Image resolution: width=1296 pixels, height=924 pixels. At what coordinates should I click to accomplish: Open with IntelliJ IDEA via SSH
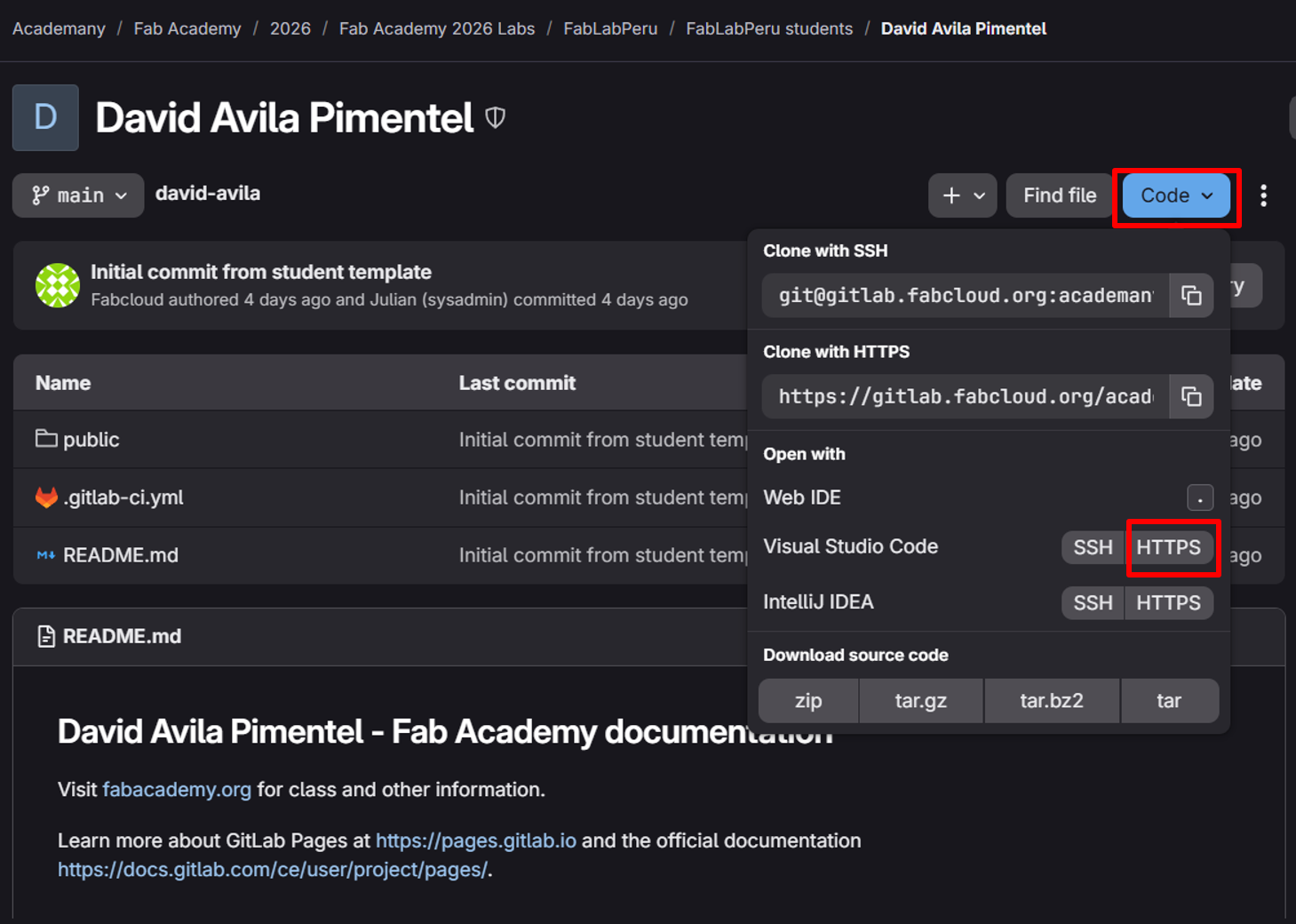(1093, 603)
